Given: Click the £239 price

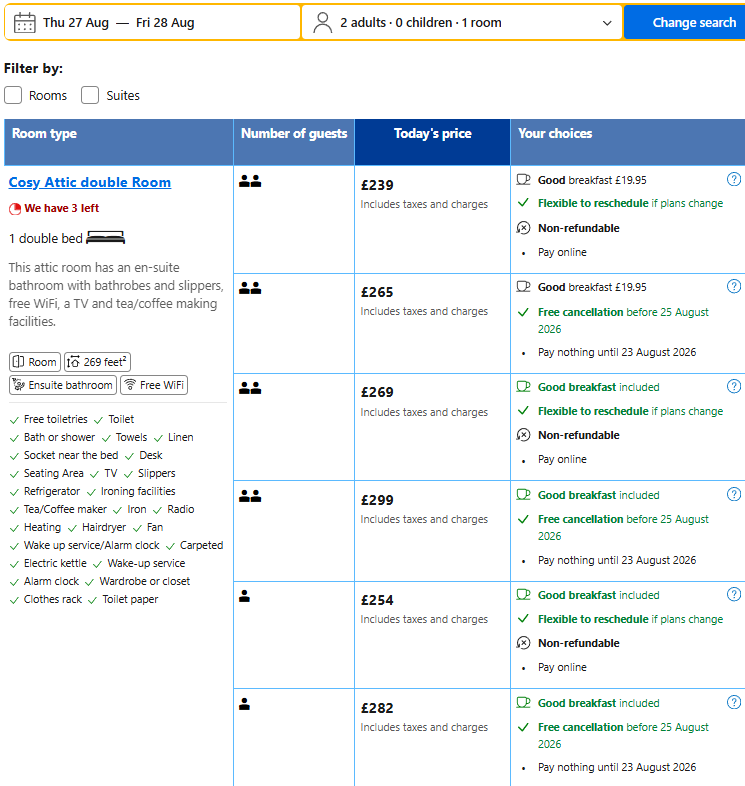Looking at the screenshot, I should click(x=377, y=185).
